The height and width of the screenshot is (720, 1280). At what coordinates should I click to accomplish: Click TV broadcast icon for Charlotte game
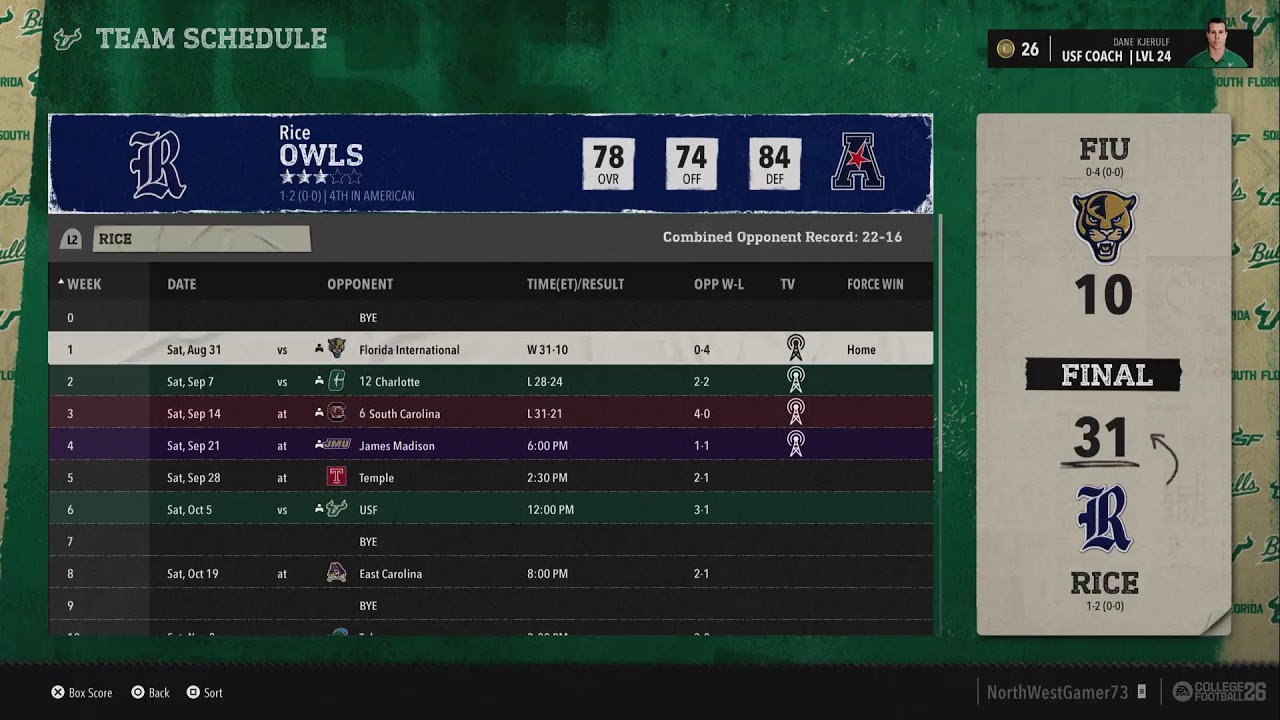795,380
